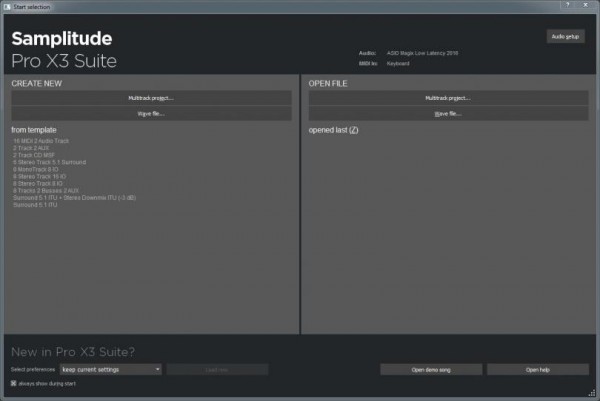Screen dimensions: 600x401
Task: Open the Select preferences dropdown
Action: tap(111, 370)
